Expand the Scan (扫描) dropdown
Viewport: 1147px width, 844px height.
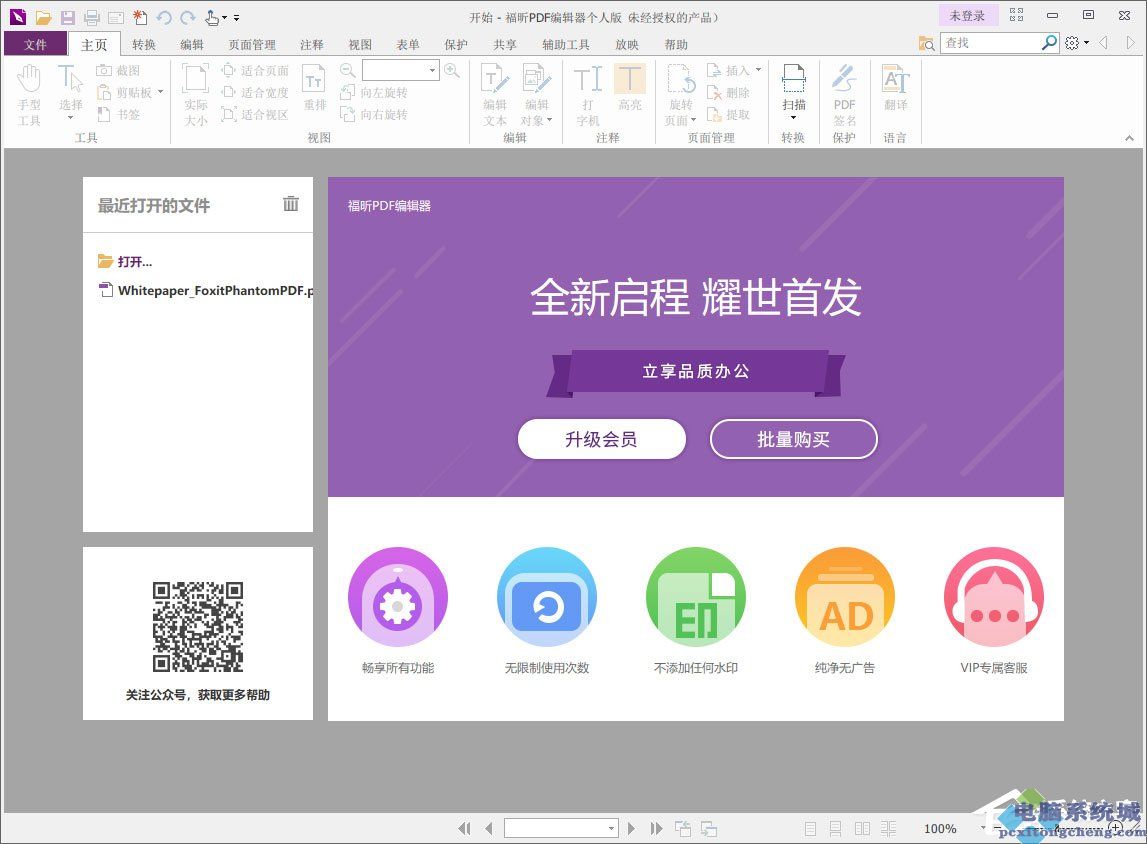point(793,118)
